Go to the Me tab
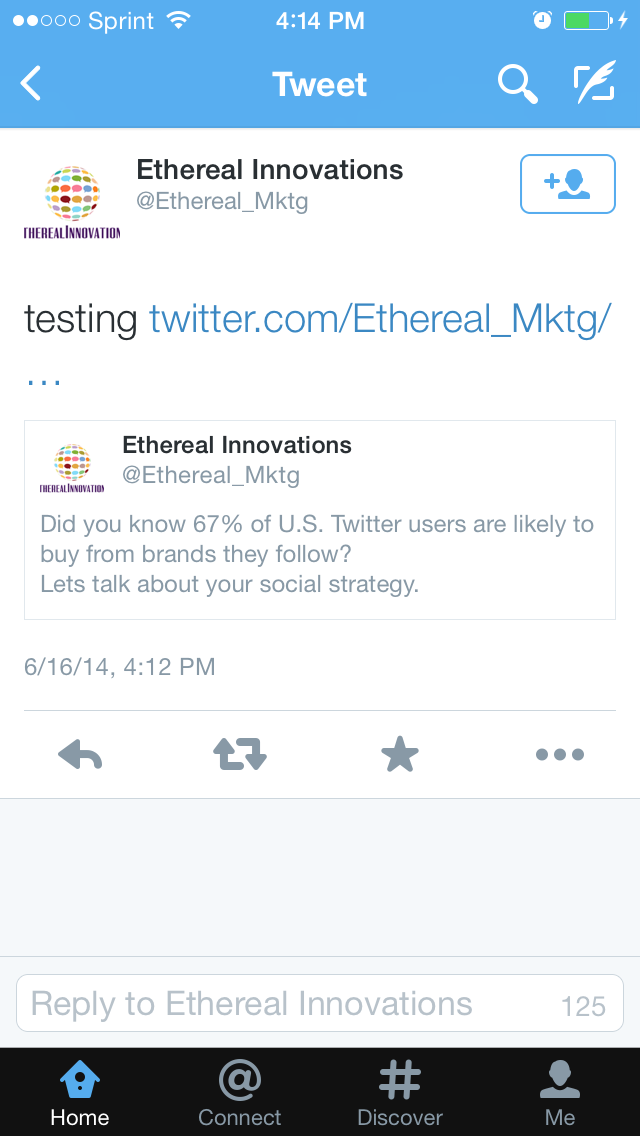 coord(560,1092)
